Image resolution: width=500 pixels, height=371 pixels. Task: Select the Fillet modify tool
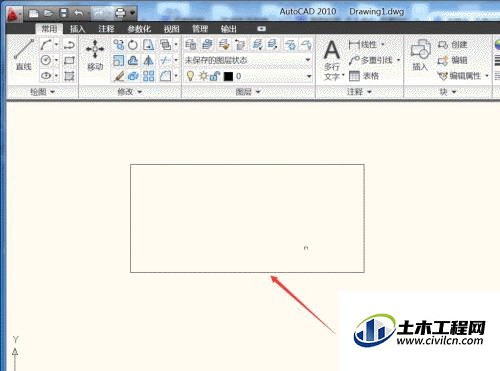click(x=165, y=76)
